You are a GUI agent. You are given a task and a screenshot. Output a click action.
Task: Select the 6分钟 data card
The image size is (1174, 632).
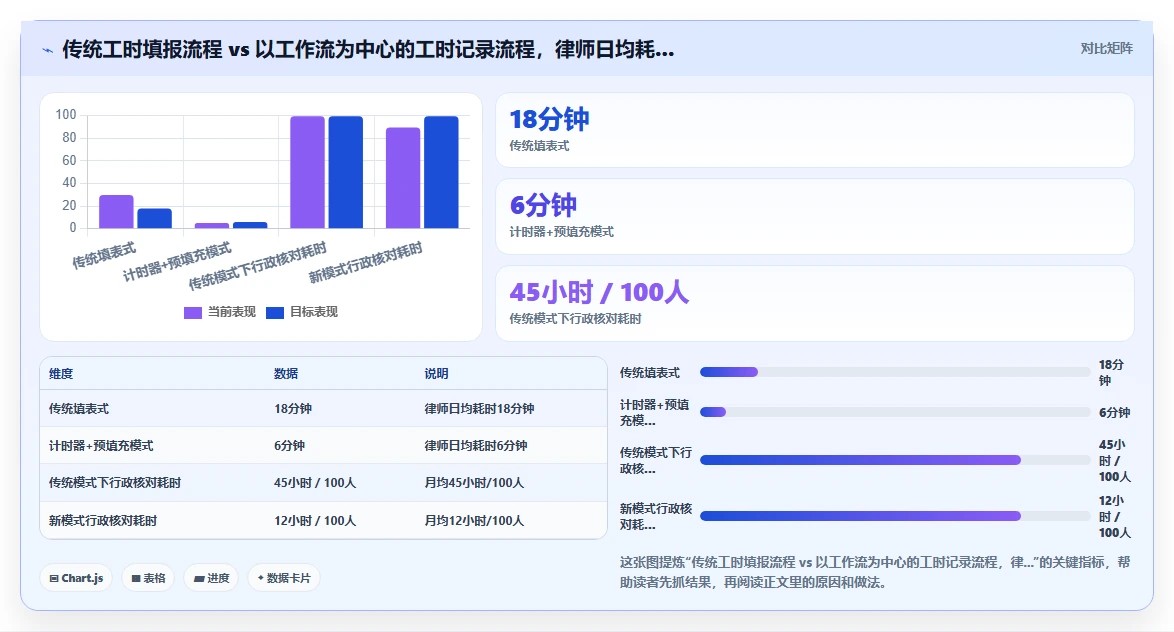(x=815, y=216)
